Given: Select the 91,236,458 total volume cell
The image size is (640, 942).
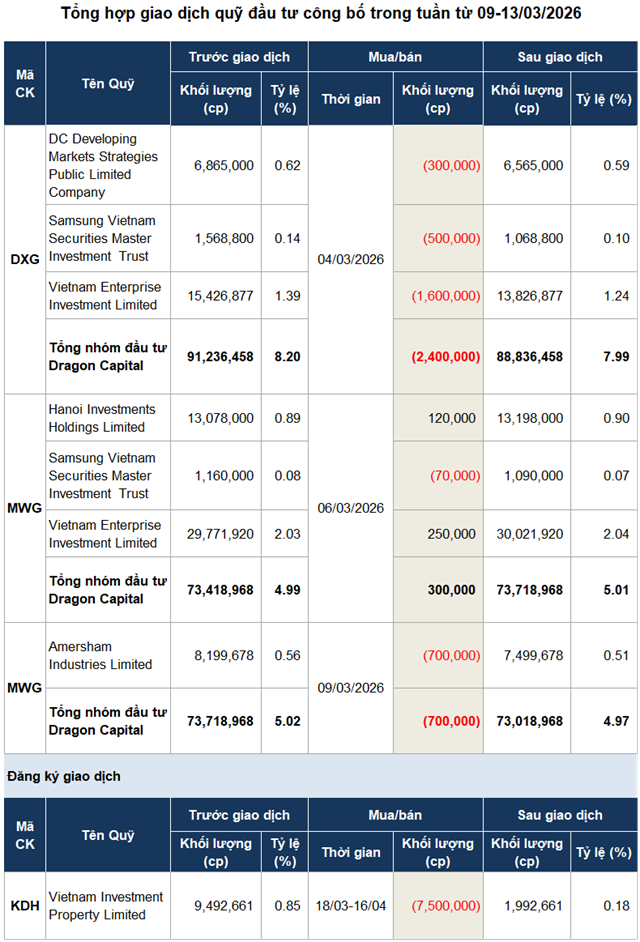Looking at the screenshot, I should coord(220,356).
